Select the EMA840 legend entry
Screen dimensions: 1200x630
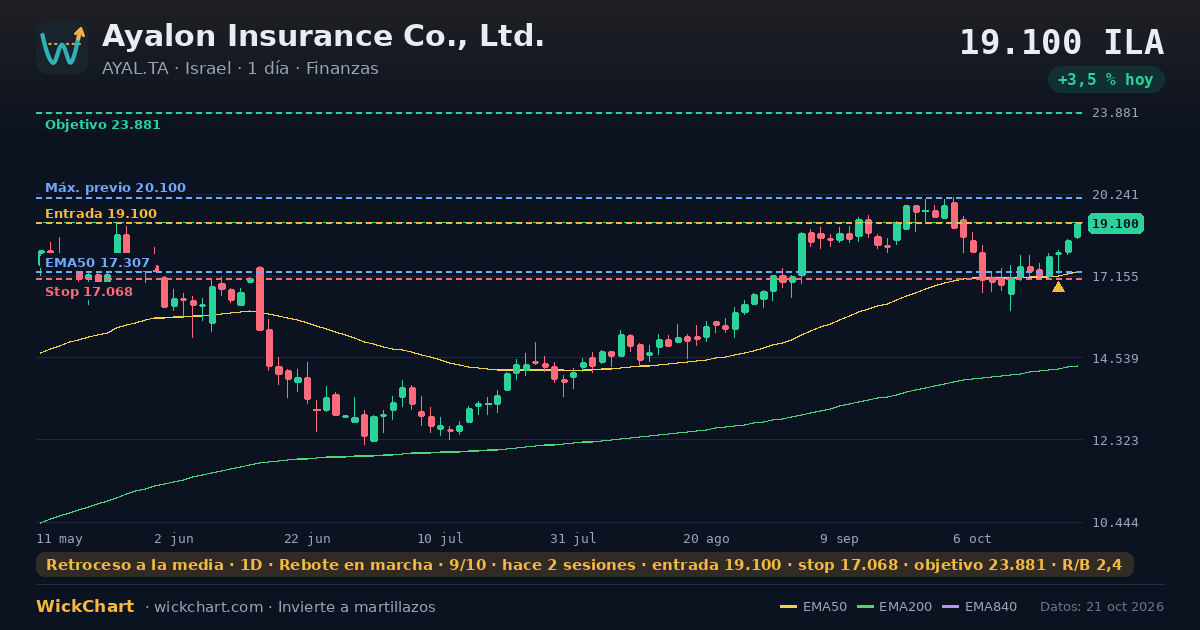click(979, 607)
